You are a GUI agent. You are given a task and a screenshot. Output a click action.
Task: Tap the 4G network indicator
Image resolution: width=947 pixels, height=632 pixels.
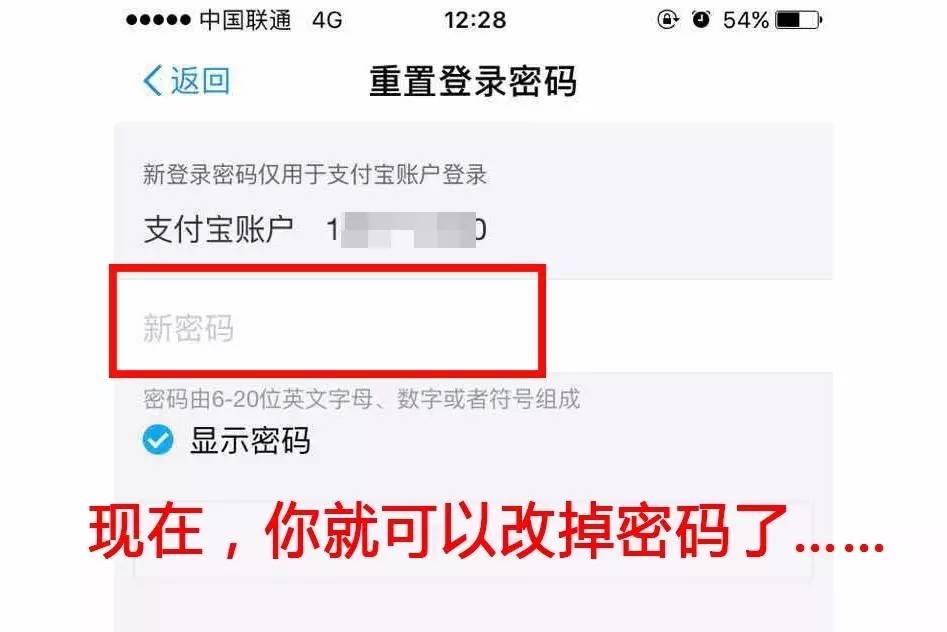click(327, 21)
